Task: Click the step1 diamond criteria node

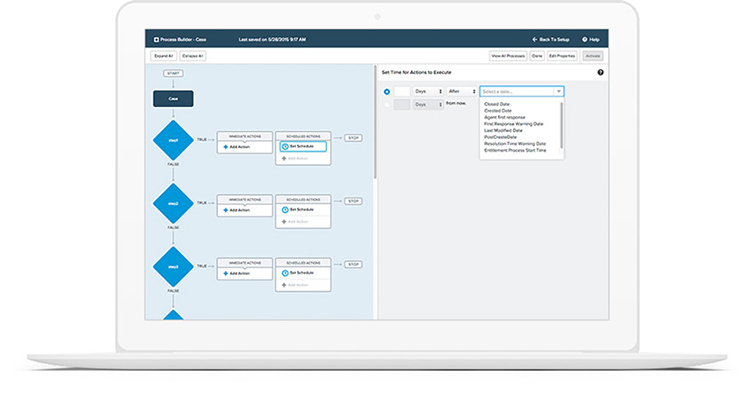Action: [x=172, y=140]
